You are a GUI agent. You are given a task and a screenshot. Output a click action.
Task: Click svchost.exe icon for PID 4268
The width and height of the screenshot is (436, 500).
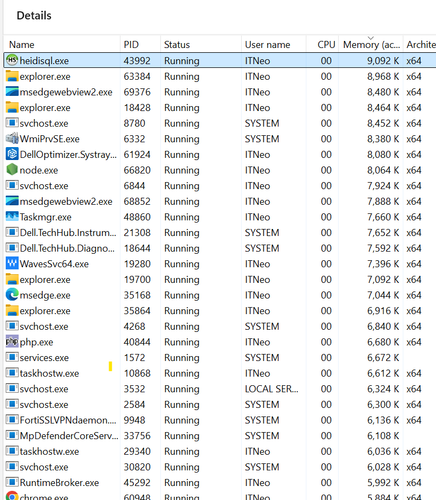tap(12, 326)
